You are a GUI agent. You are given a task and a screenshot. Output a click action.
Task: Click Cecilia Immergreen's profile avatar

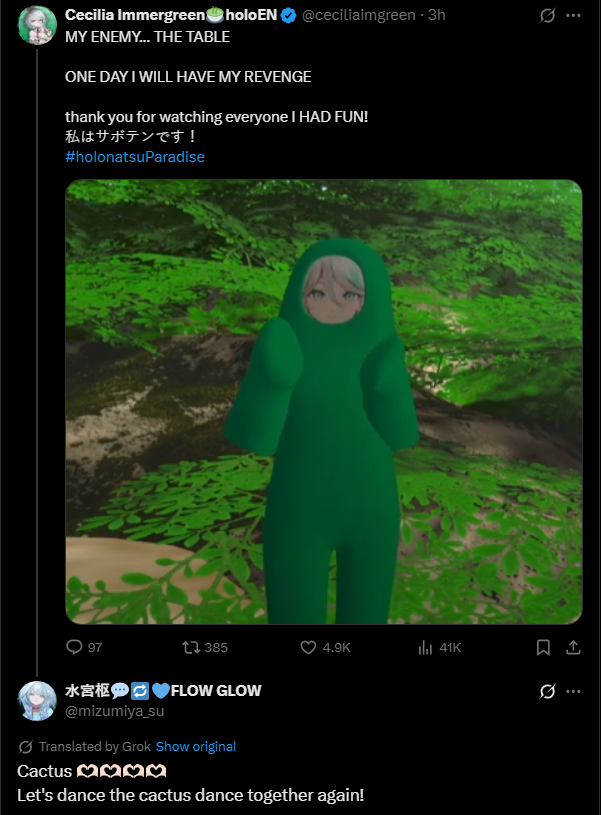coord(37,25)
